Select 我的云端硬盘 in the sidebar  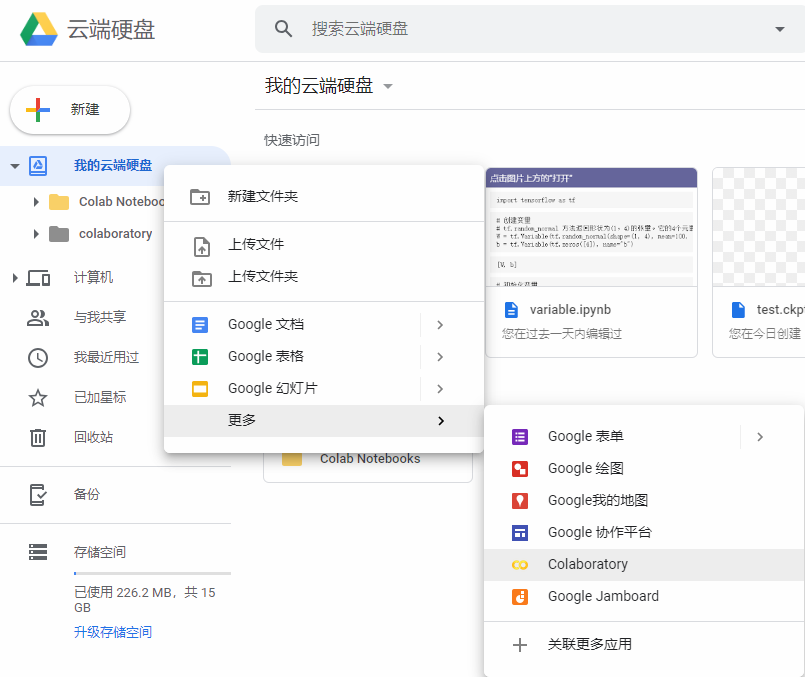pyautogui.click(x=112, y=165)
